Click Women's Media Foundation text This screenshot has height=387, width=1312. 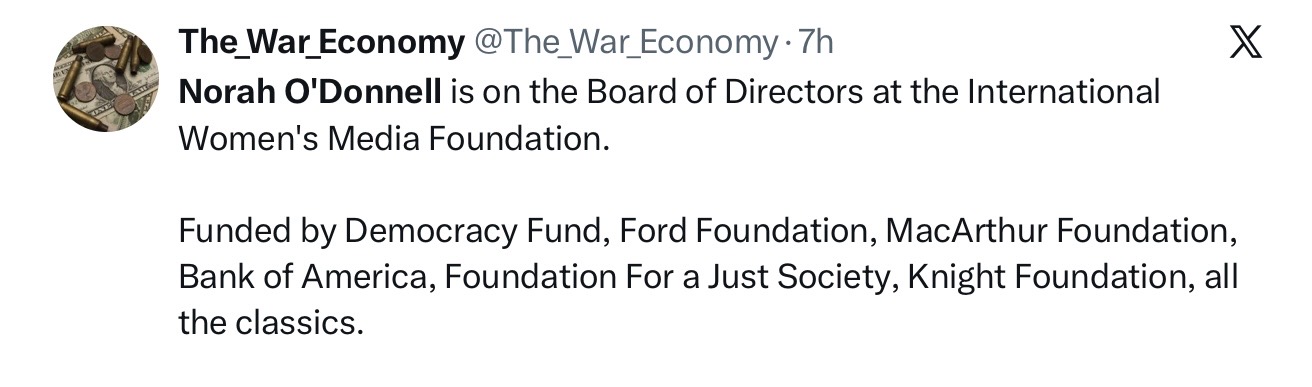pos(393,137)
